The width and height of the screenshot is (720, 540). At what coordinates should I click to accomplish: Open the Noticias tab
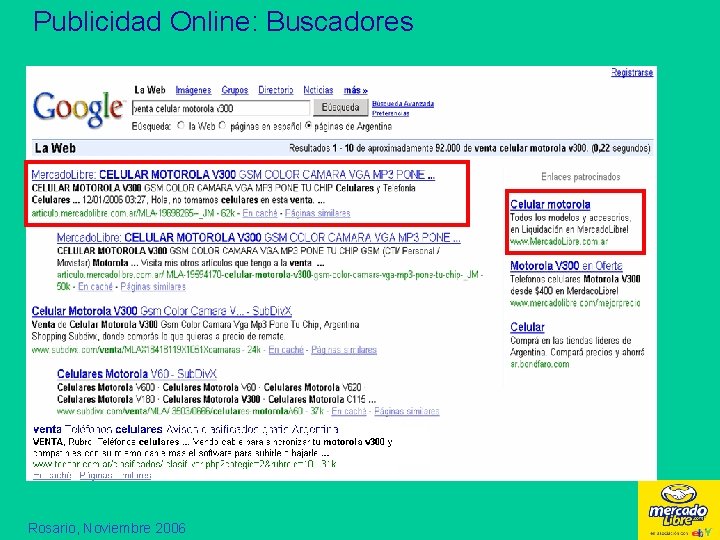point(318,90)
